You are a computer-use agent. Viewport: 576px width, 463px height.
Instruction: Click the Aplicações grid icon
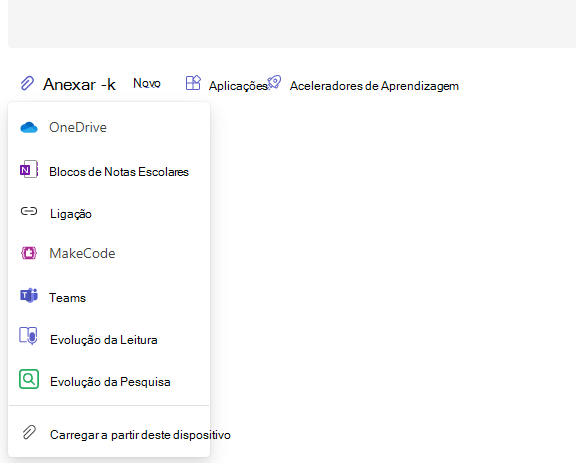pos(193,83)
